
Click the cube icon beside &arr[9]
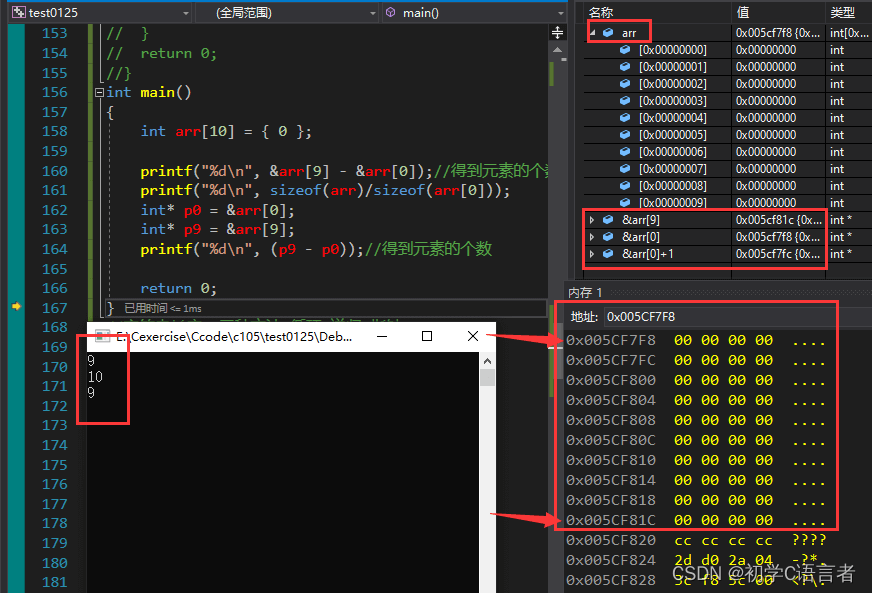point(608,220)
